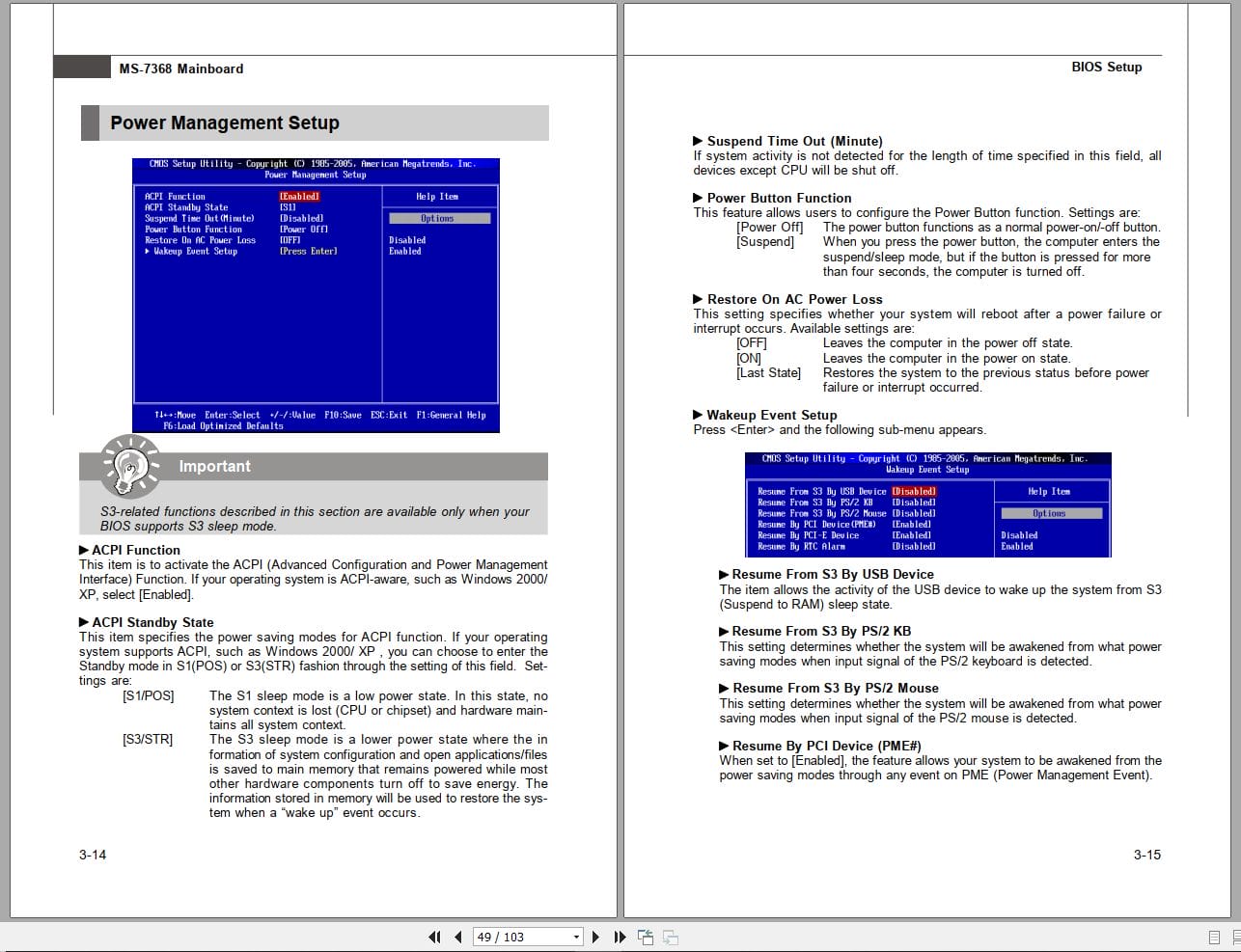Viewport: 1241px width, 952px height.
Task: Go to the first page of the document
Action: click(x=434, y=937)
